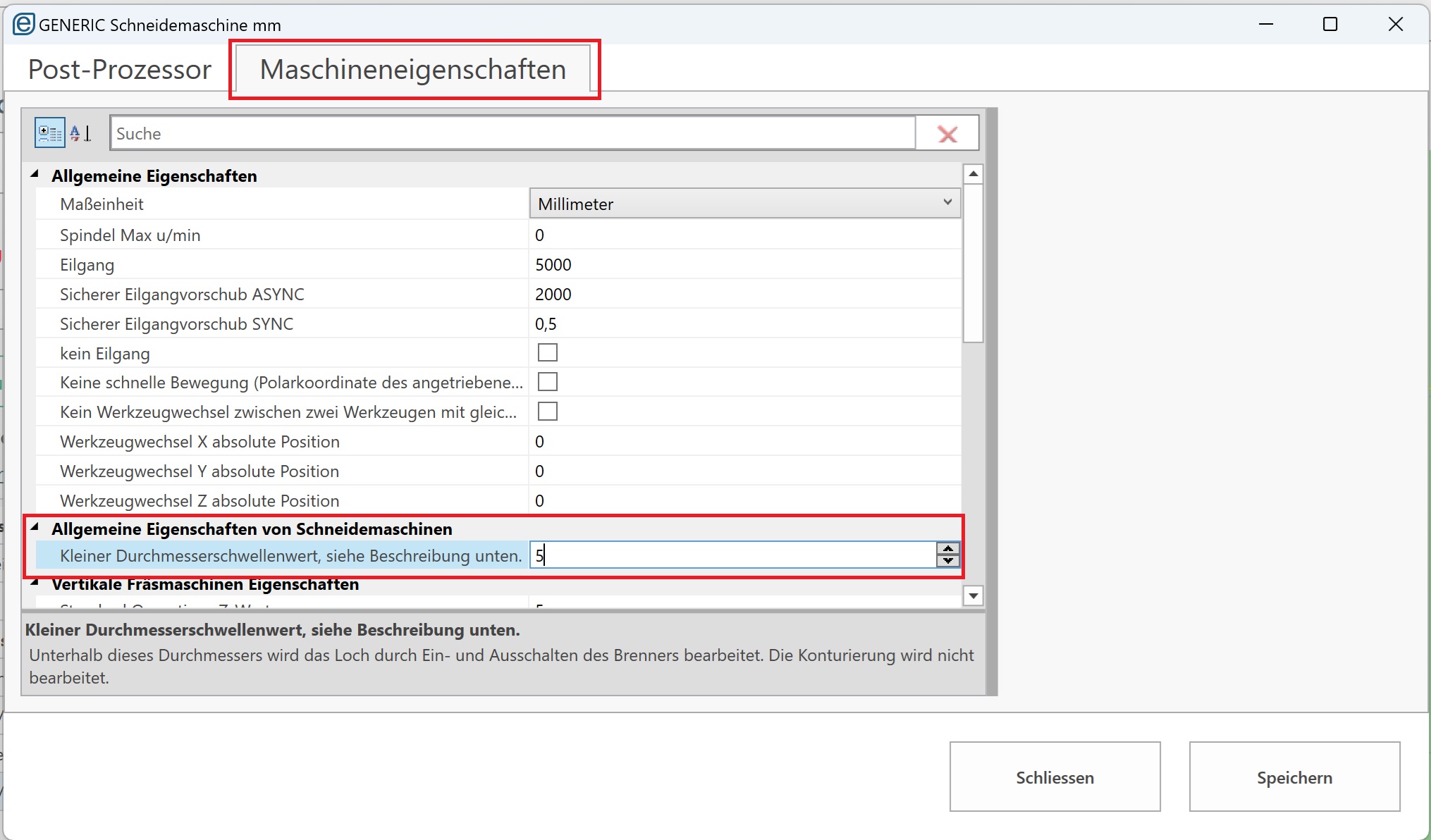Click the app logo icon in title bar
The width and height of the screenshot is (1431, 840).
(24, 24)
